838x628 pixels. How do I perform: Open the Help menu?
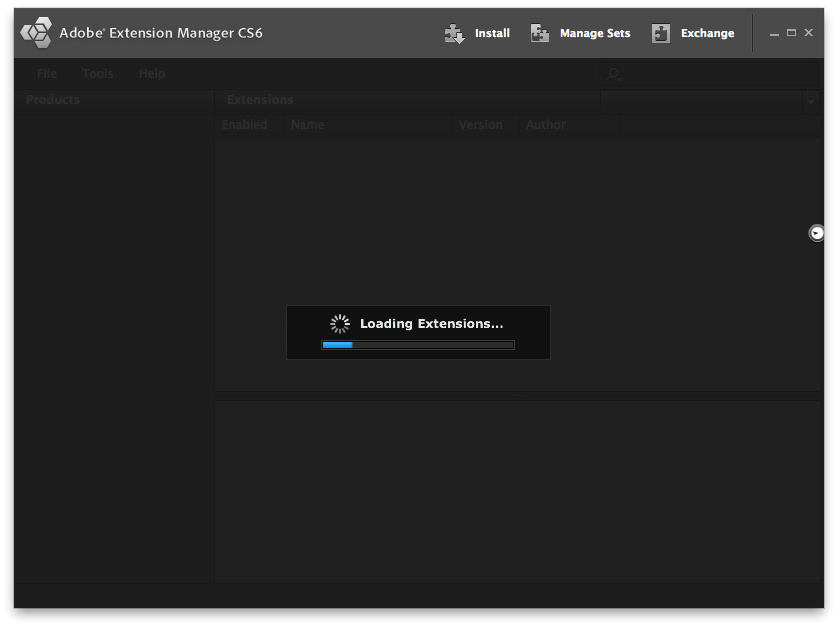coord(151,73)
